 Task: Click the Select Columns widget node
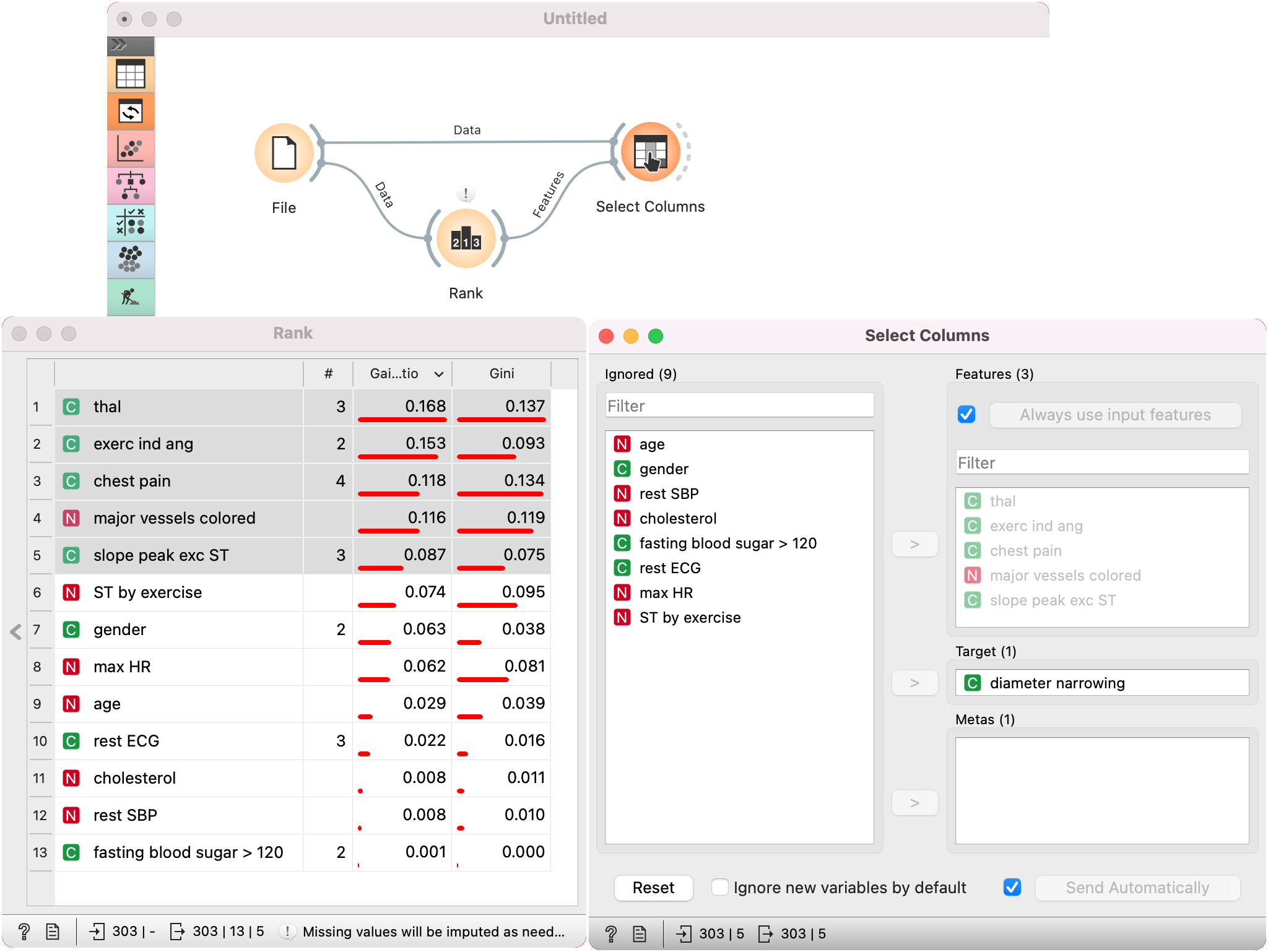click(x=650, y=152)
